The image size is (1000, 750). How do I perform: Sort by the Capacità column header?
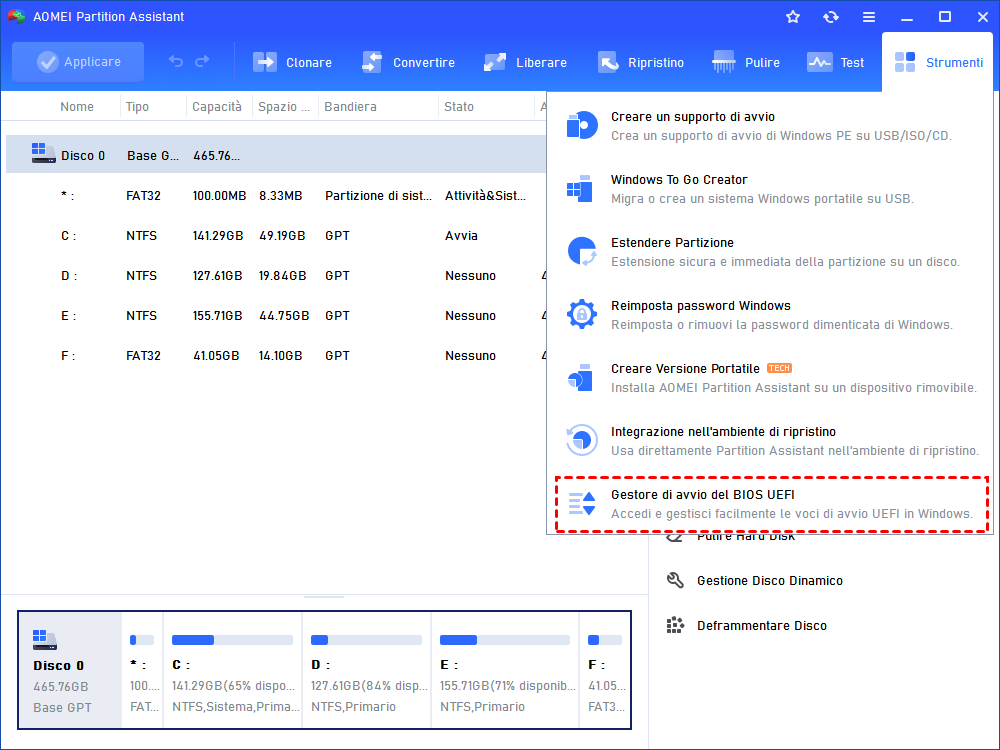point(217,107)
